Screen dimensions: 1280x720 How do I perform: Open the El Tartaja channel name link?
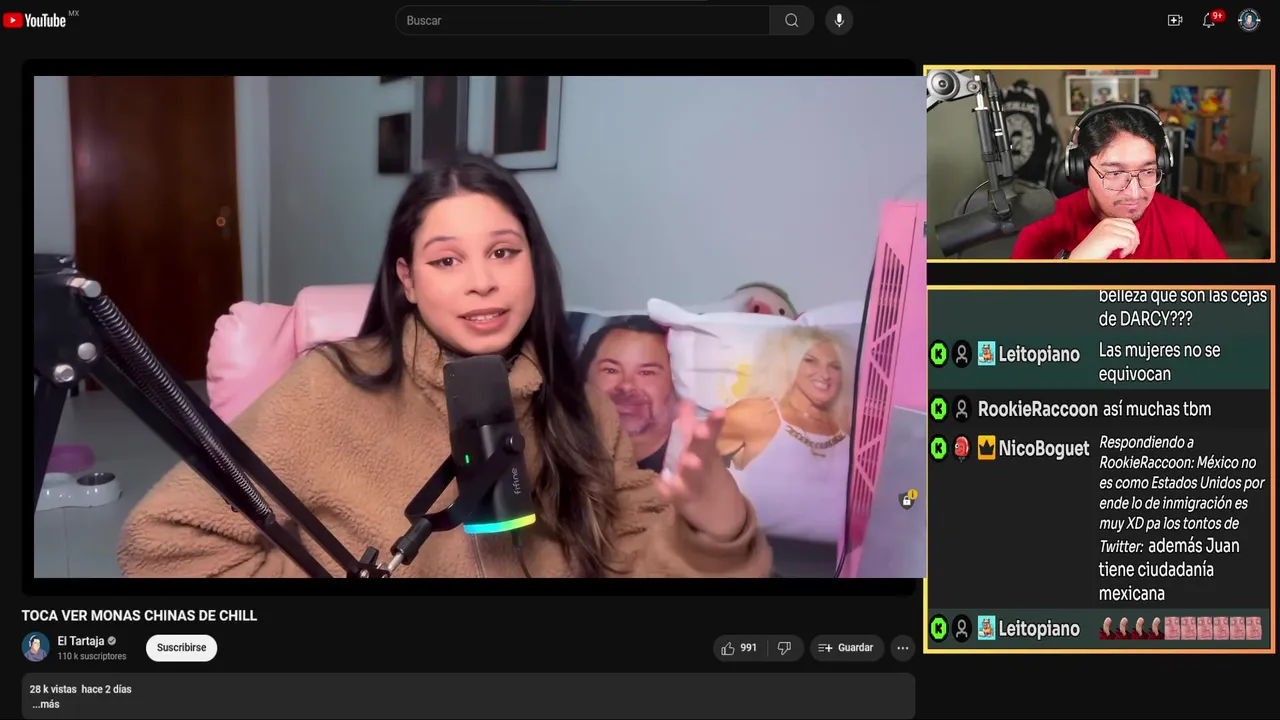pyautogui.click(x=81, y=641)
